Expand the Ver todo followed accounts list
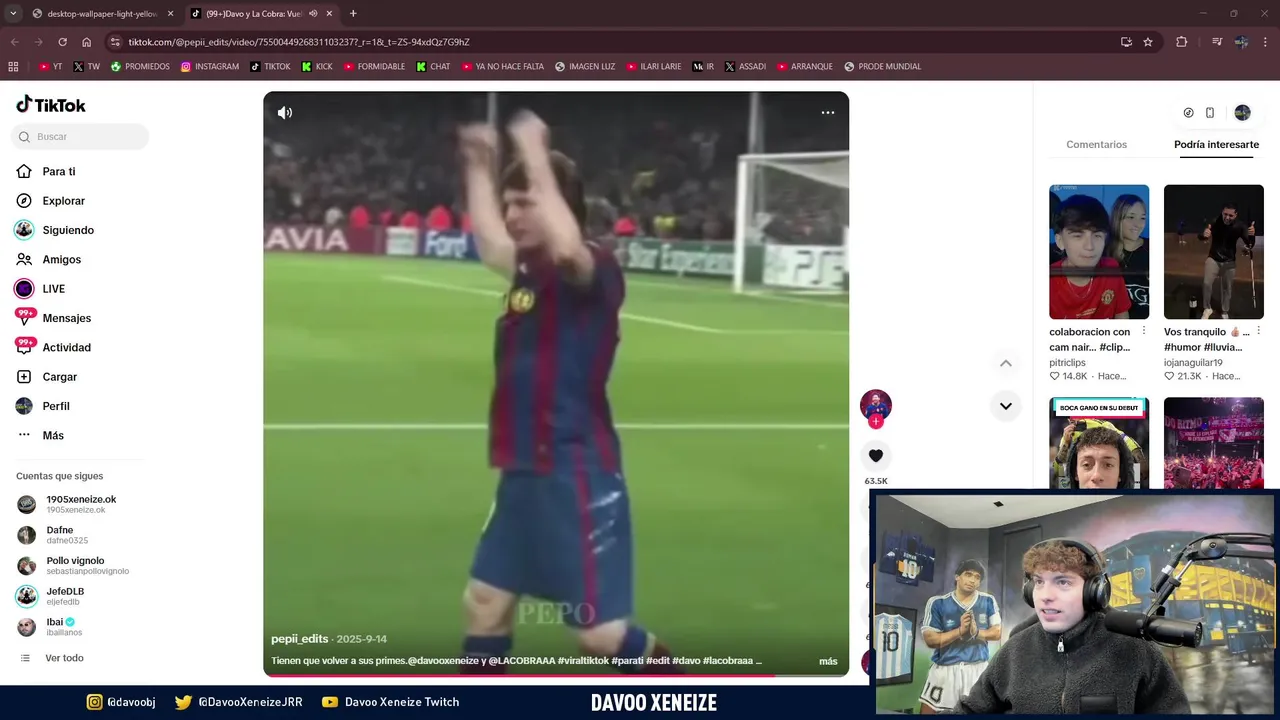1280x720 pixels. pyautogui.click(x=64, y=658)
